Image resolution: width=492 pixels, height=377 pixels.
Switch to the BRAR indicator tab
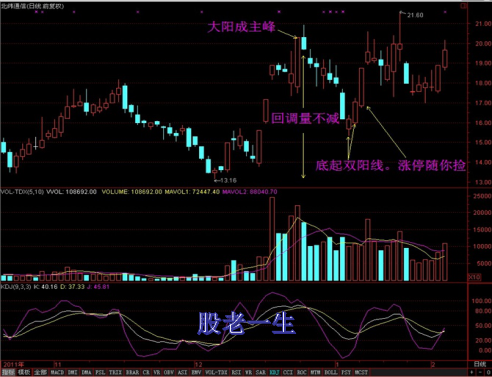coord(132,372)
